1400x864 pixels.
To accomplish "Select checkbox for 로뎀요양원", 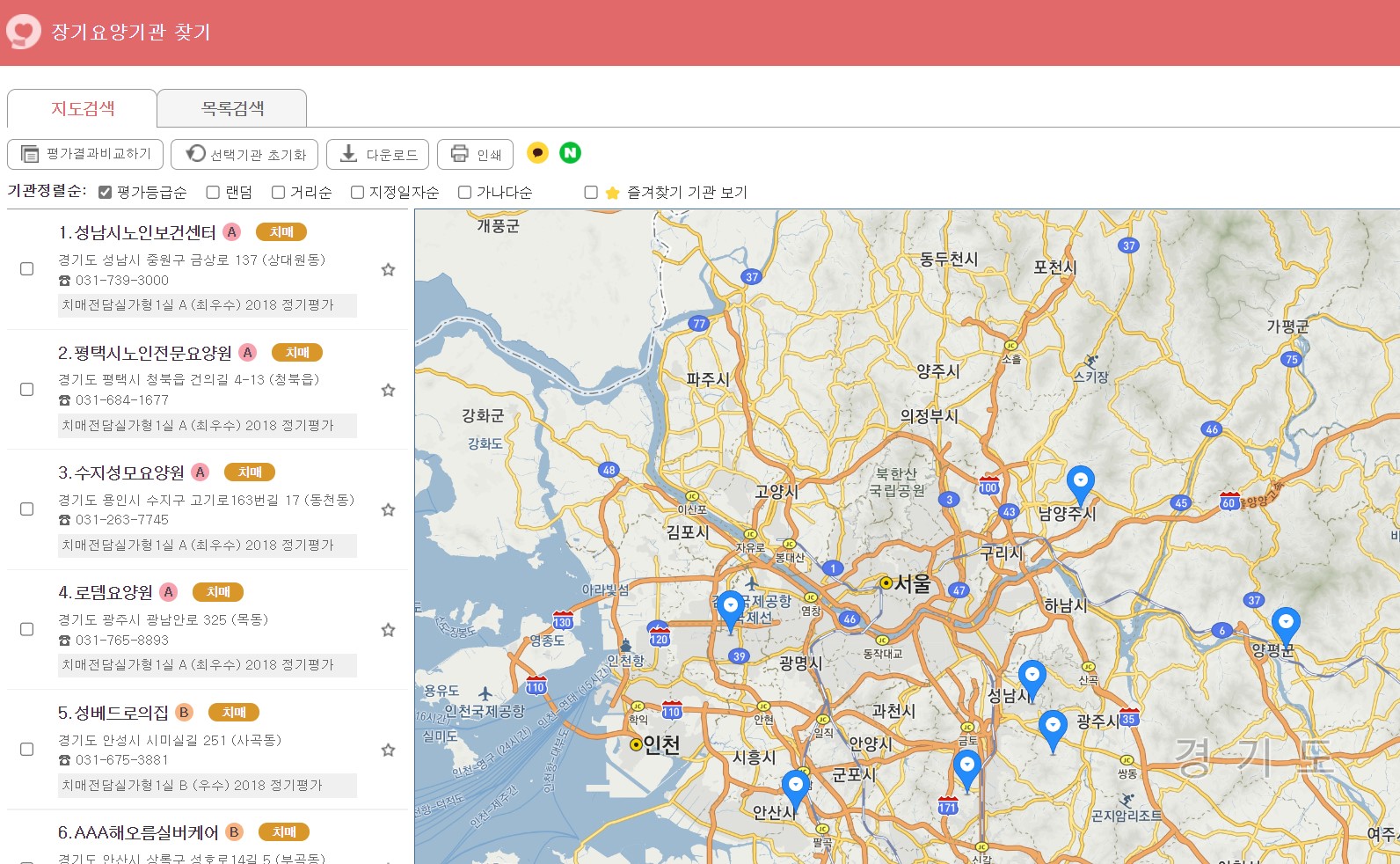I will coord(26,630).
